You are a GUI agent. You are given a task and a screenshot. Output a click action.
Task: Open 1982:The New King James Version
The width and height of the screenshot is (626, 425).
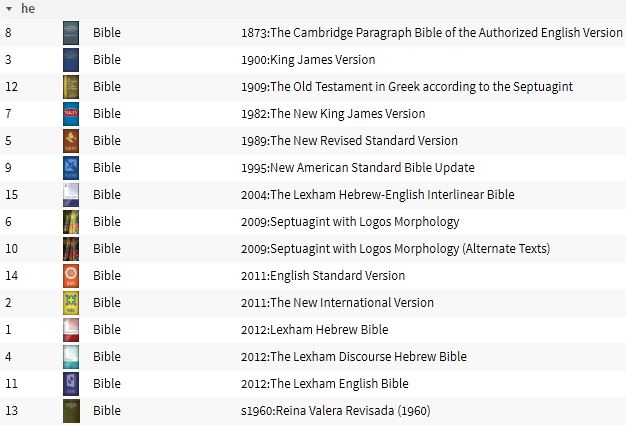point(333,114)
